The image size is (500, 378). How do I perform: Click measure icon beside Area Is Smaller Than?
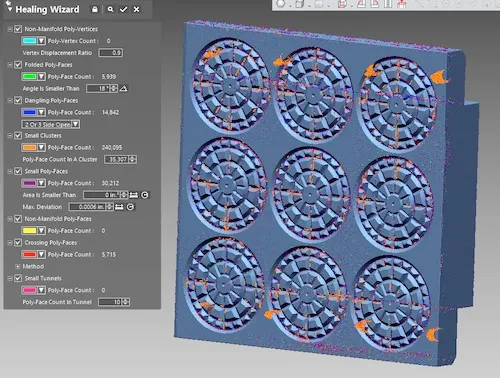pos(133,195)
